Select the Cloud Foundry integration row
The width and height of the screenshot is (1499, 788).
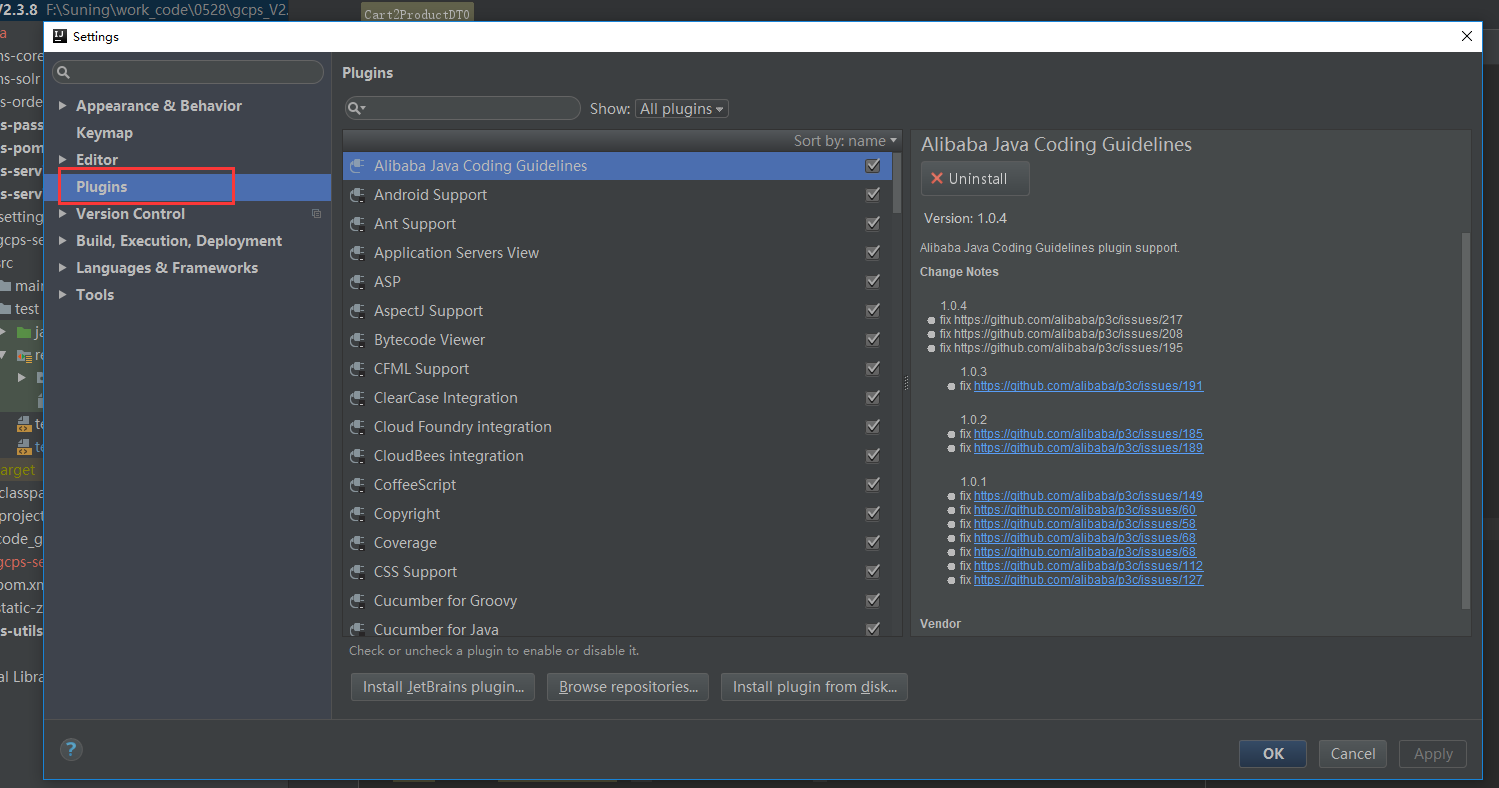tap(616, 427)
